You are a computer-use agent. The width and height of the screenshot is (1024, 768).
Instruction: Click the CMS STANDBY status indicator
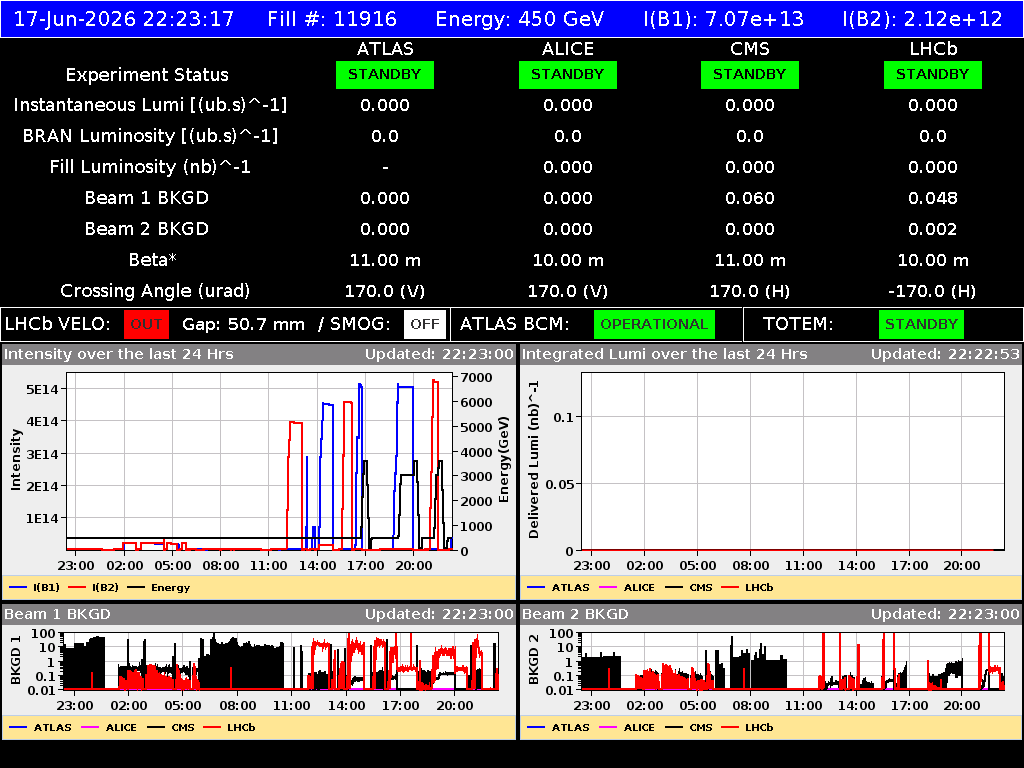coord(750,74)
